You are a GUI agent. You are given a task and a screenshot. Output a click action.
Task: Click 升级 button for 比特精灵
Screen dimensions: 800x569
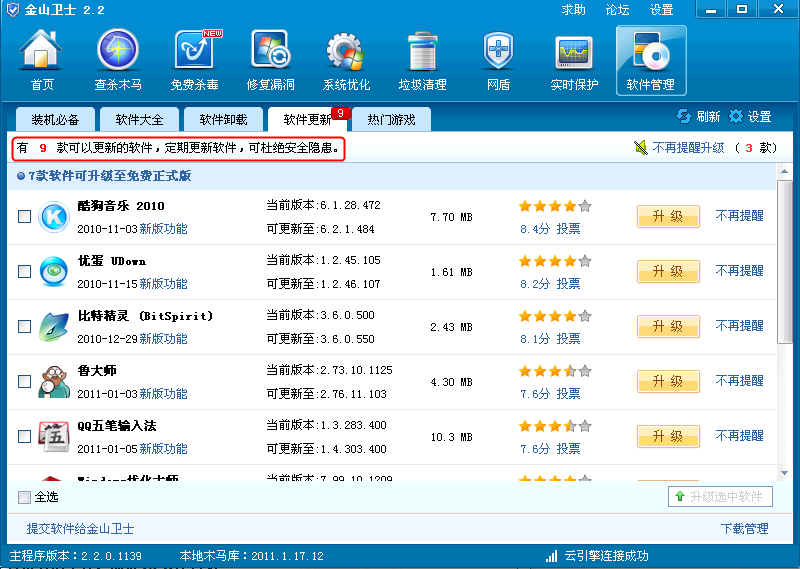668,327
